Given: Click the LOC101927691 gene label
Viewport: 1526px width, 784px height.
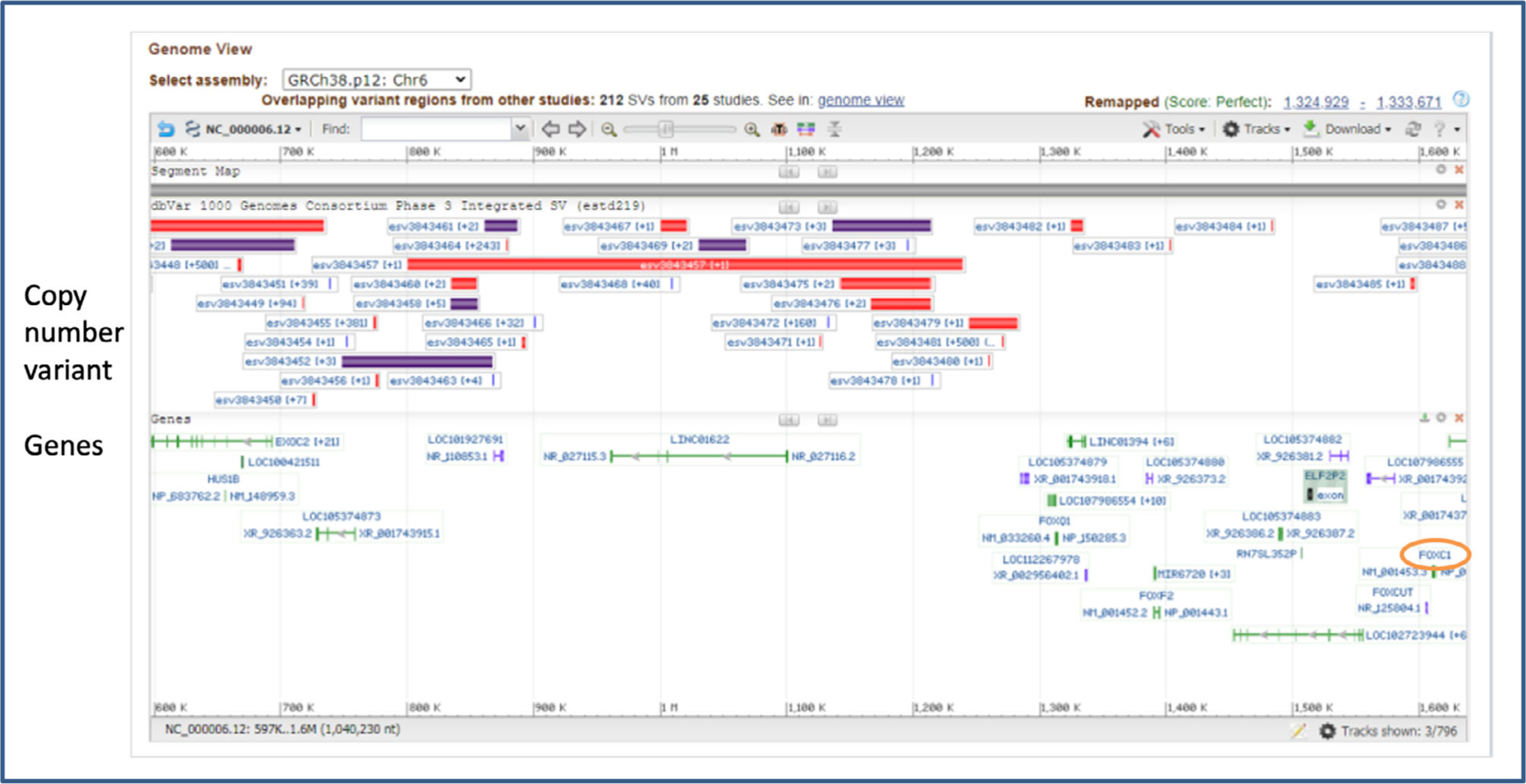Looking at the screenshot, I should coord(465,439).
